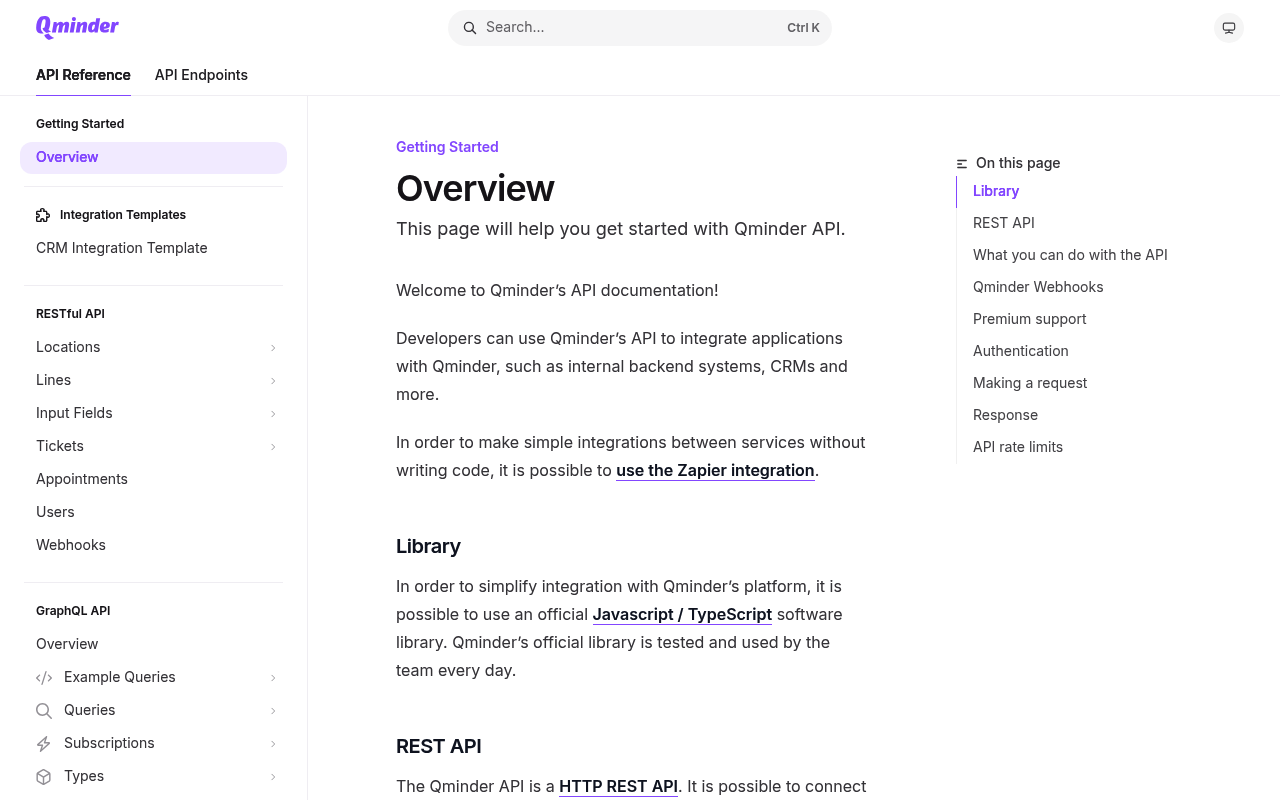Jump to API rate limits section
Screen dimensions: 1280x800
point(1018,447)
